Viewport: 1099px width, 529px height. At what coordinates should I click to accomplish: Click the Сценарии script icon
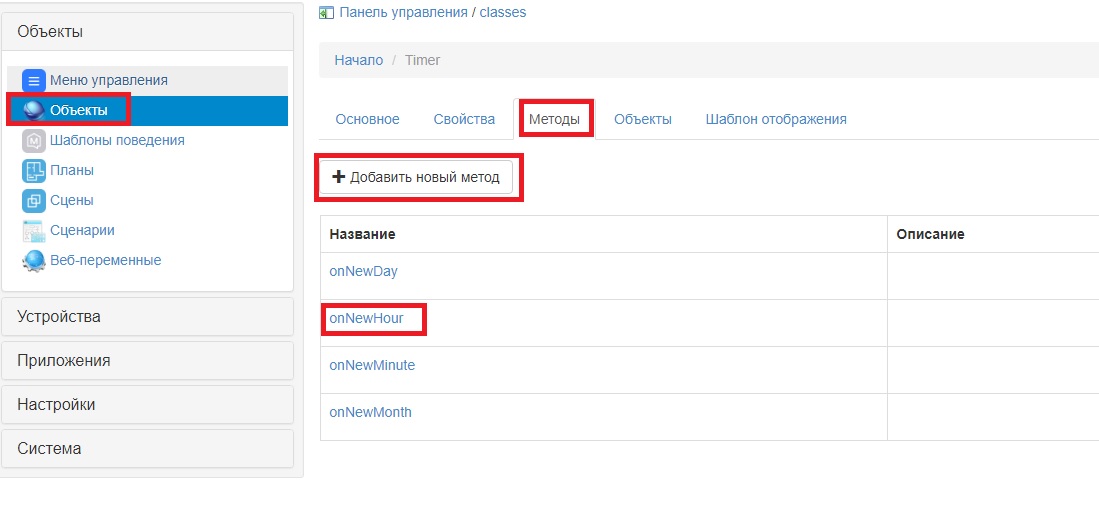point(34,231)
